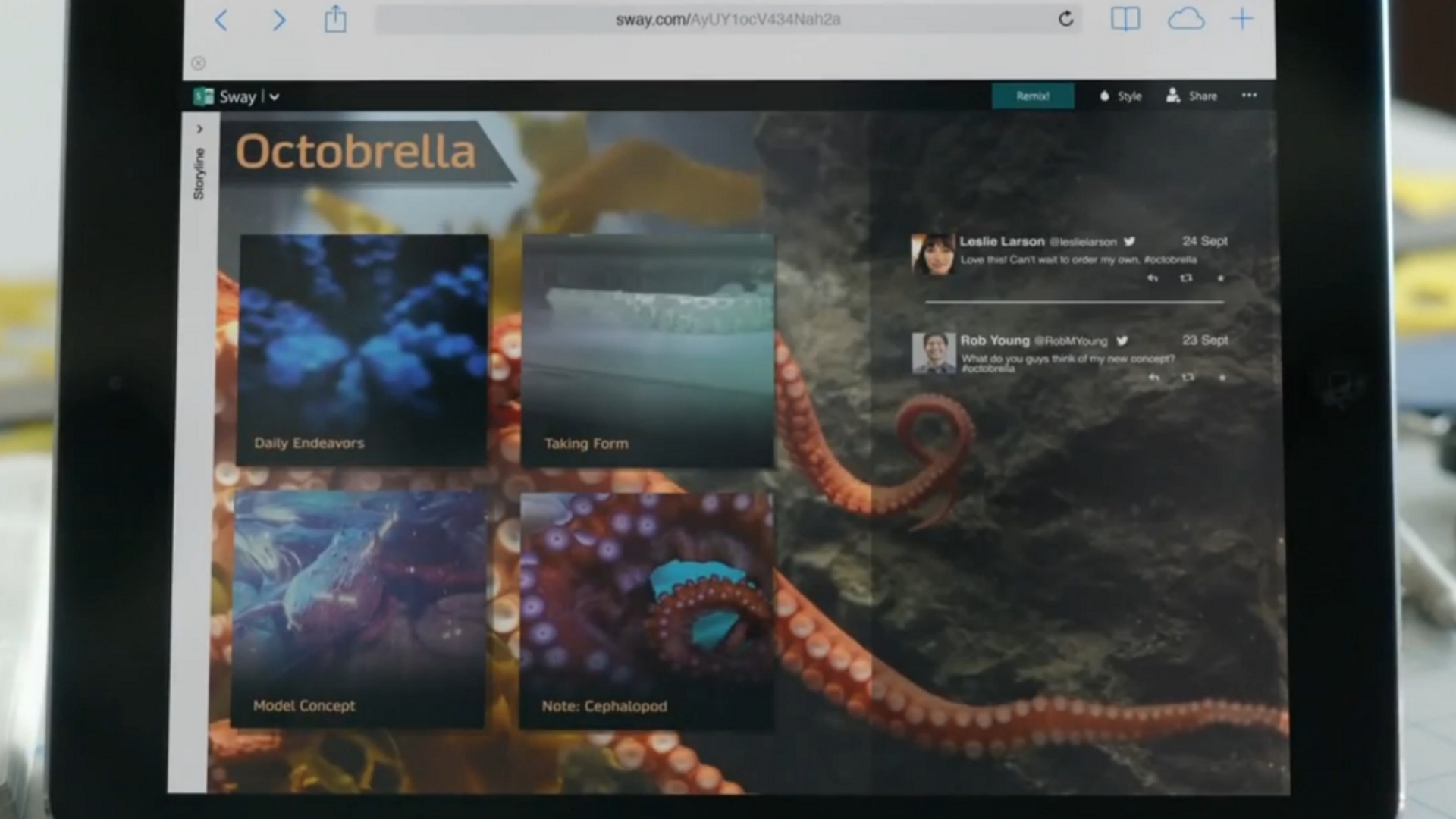Open the Style menu

[x=1121, y=96]
